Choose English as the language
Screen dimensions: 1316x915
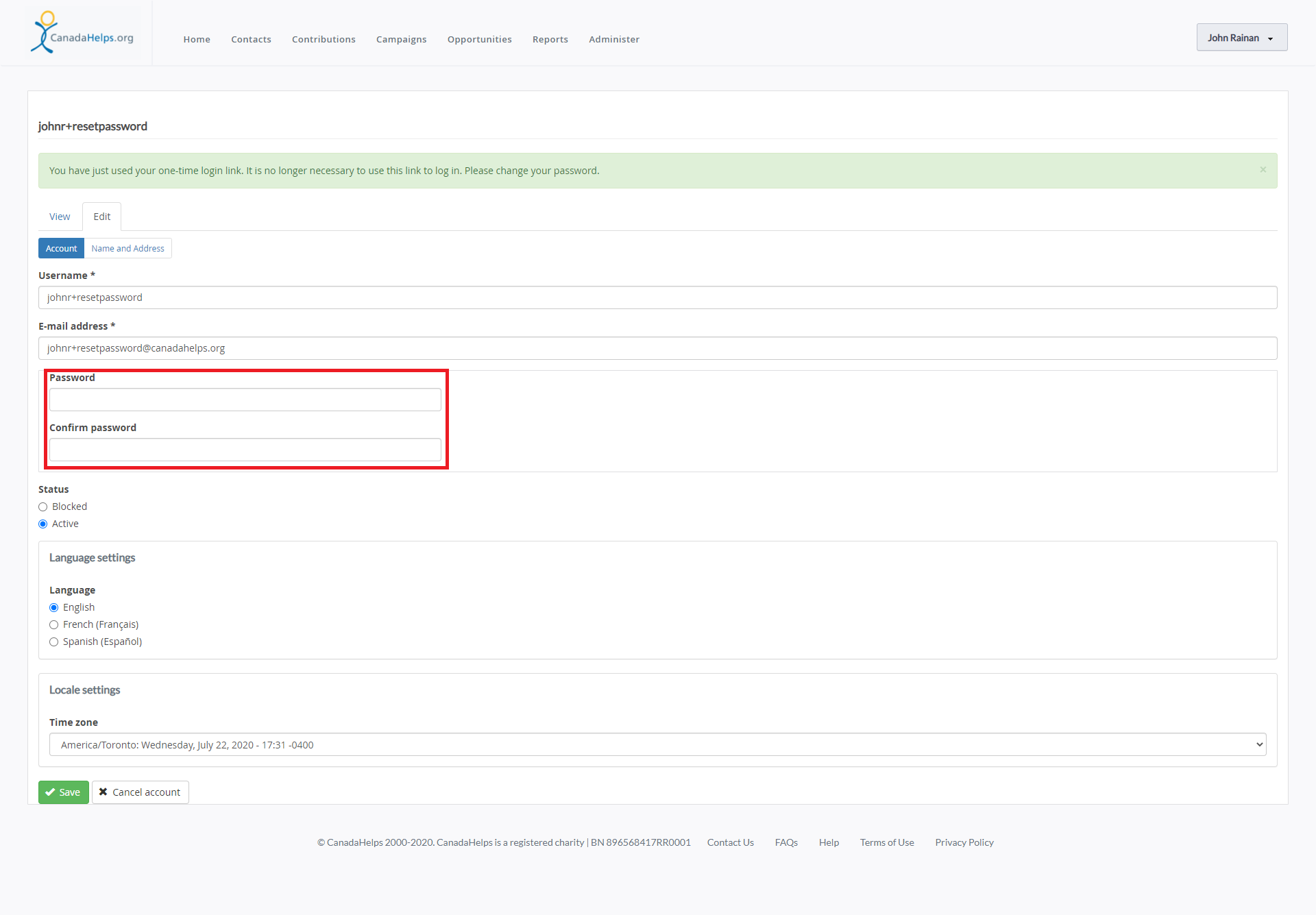(54, 607)
